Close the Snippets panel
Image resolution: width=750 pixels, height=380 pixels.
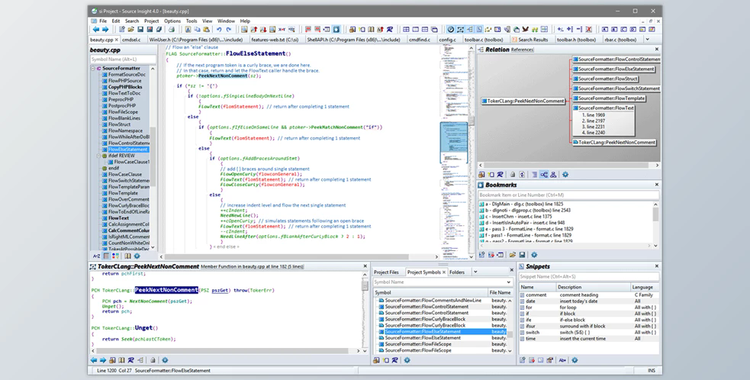[x=656, y=266]
